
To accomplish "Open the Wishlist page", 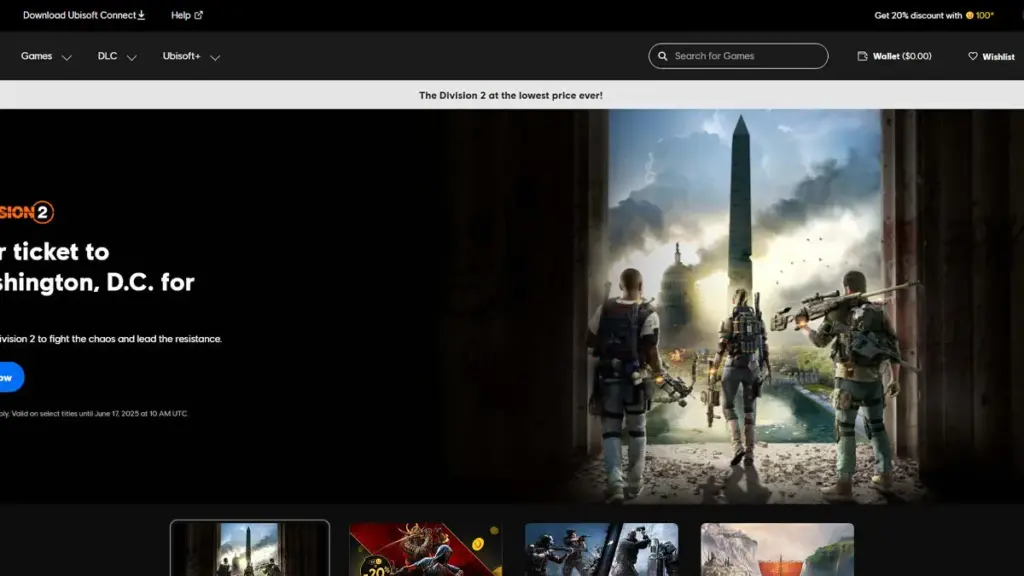I will [x=991, y=57].
